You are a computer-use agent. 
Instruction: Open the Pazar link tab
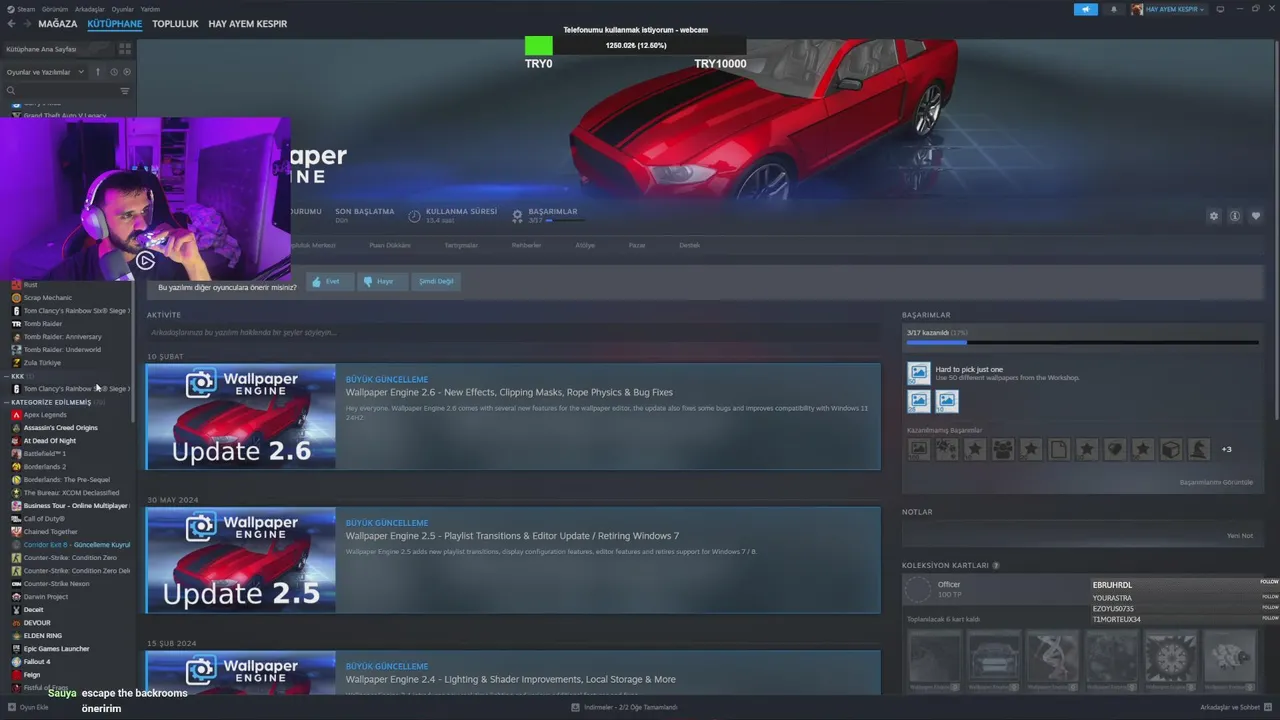click(x=637, y=245)
